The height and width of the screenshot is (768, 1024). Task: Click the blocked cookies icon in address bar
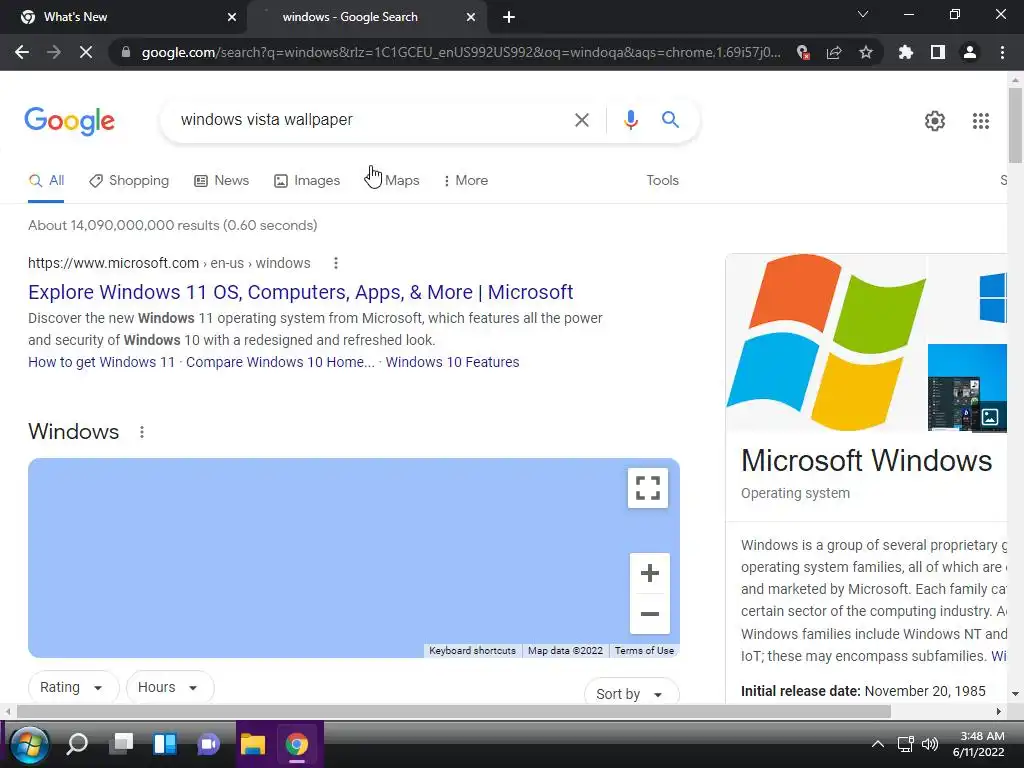pyautogui.click(x=803, y=52)
